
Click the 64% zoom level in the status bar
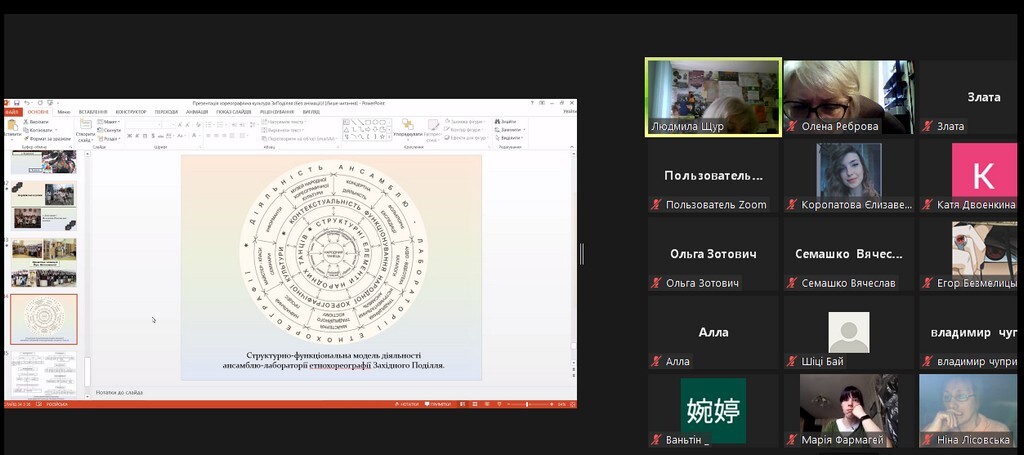coord(562,404)
